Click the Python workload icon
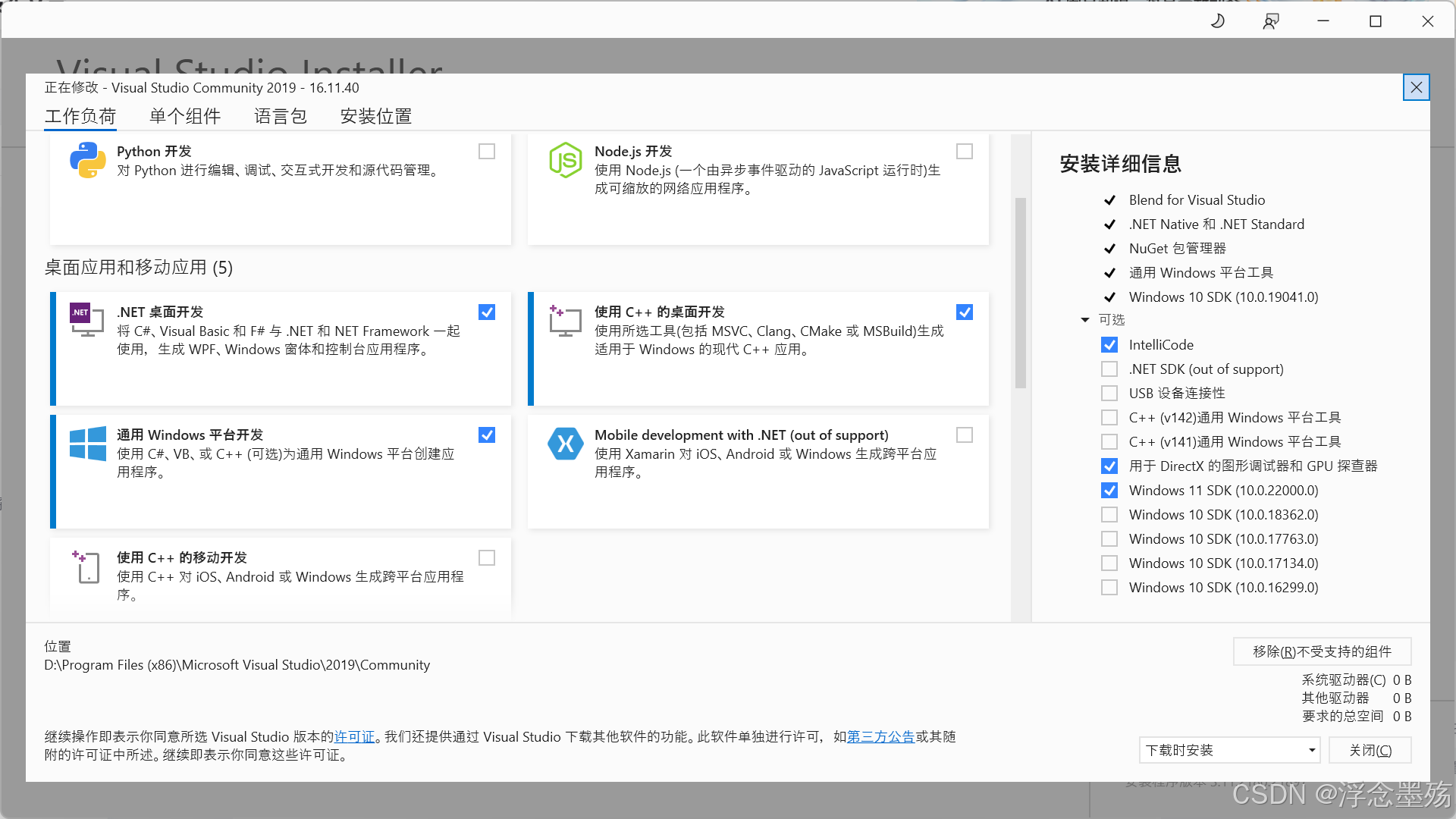 click(87, 160)
